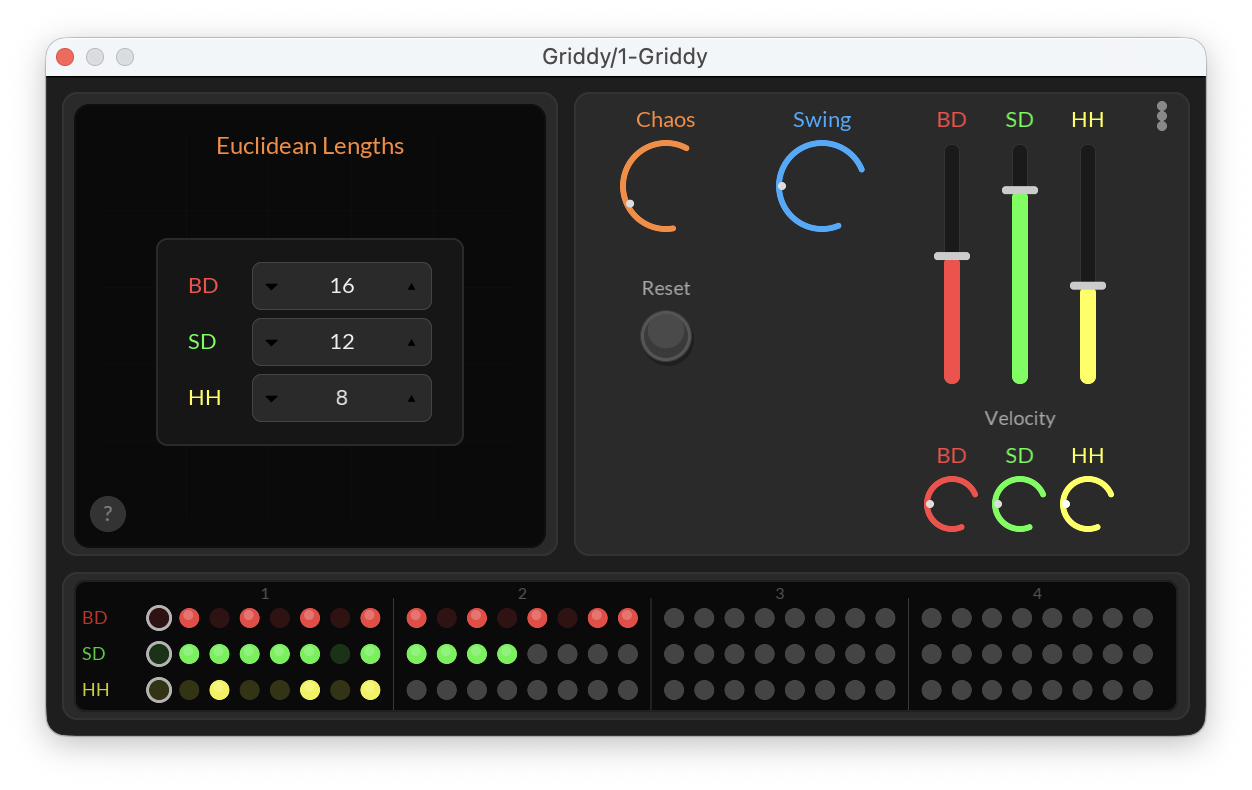The height and width of the screenshot is (790, 1252).
Task: Select the HH track label in sequencer
Action: pyautogui.click(x=95, y=690)
